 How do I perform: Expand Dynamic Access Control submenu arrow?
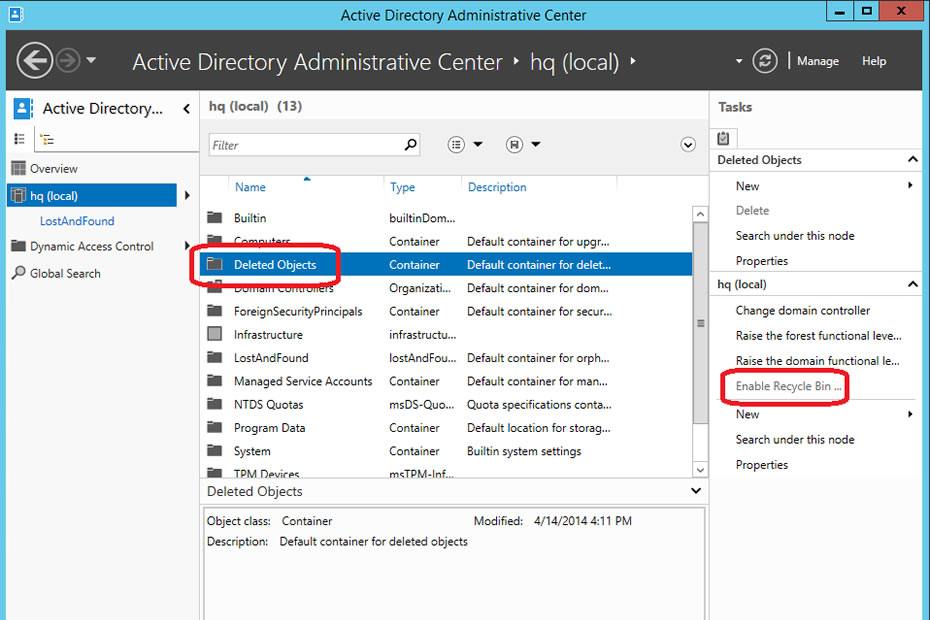[x=187, y=246]
